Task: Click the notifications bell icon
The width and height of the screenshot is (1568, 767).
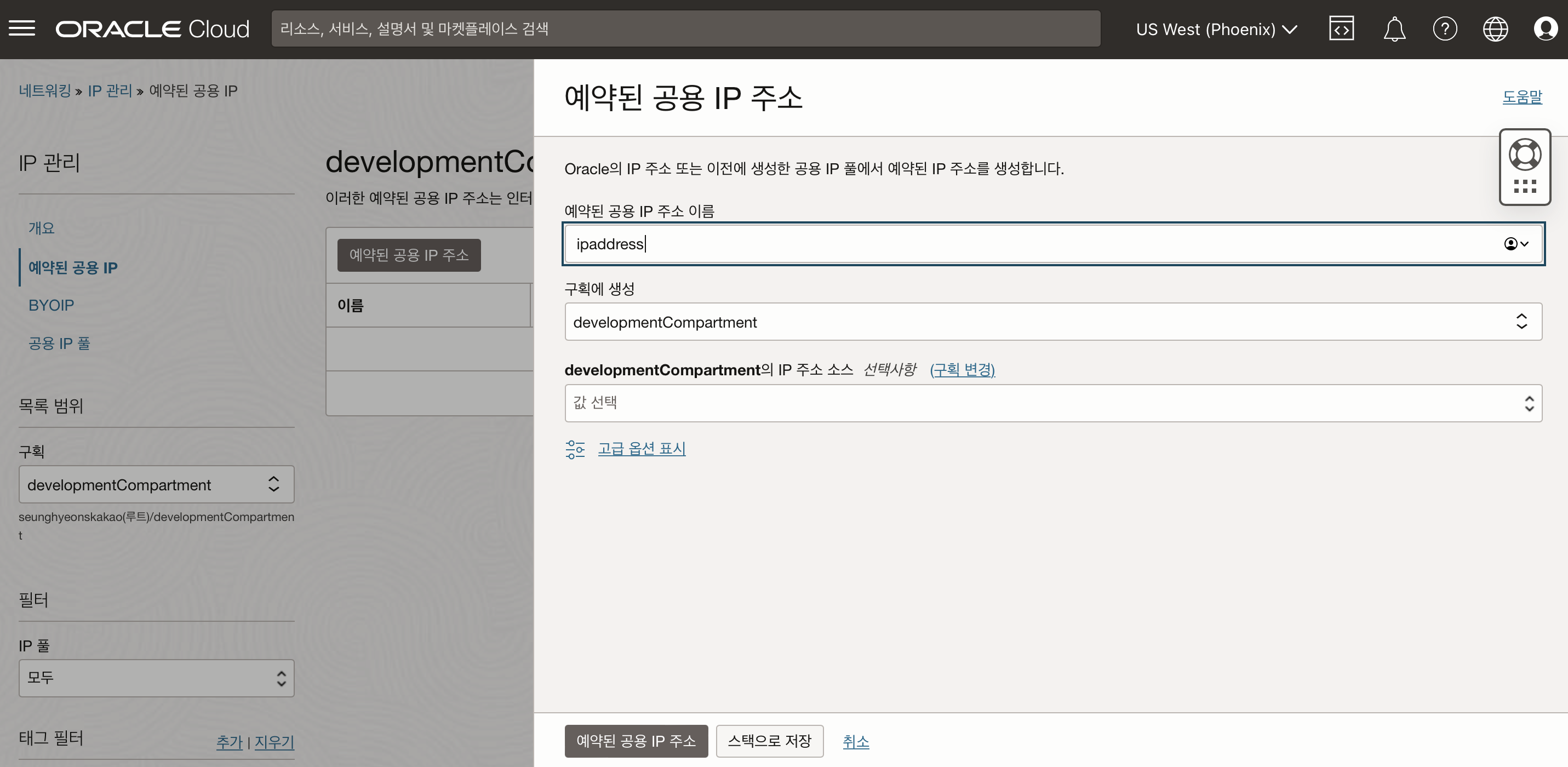Action: (x=1394, y=28)
